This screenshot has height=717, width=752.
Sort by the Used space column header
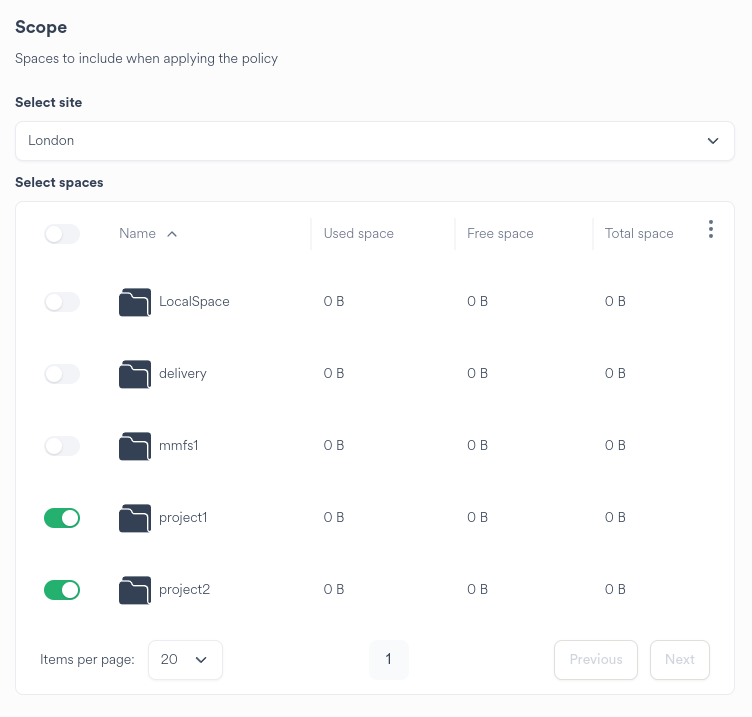pyautogui.click(x=358, y=234)
